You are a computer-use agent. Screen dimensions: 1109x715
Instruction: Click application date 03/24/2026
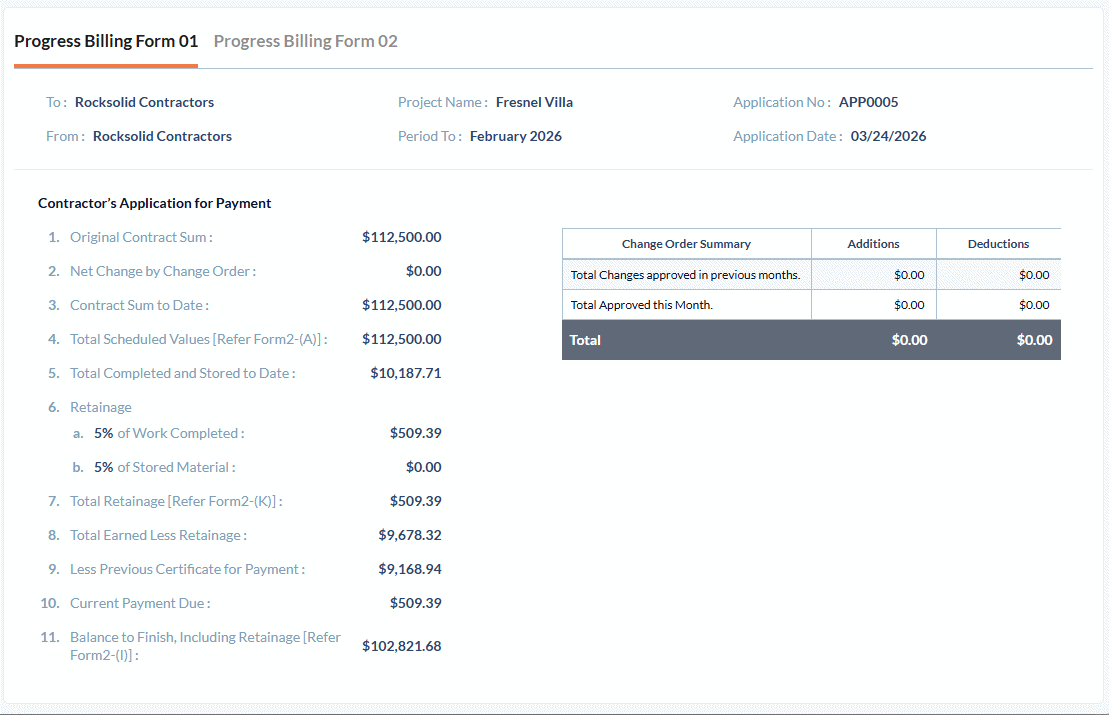tap(888, 136)
